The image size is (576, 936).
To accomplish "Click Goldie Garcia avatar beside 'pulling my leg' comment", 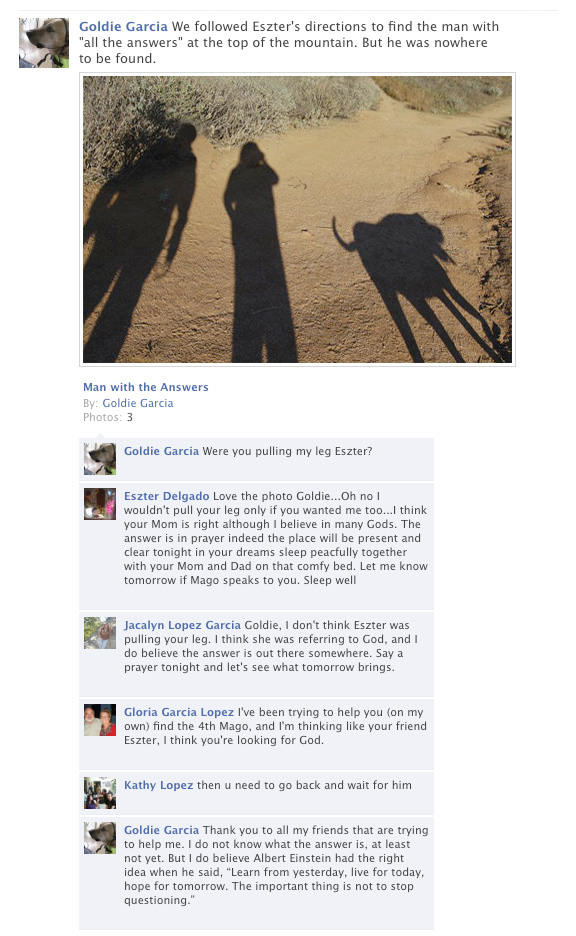I will (100, 459).
